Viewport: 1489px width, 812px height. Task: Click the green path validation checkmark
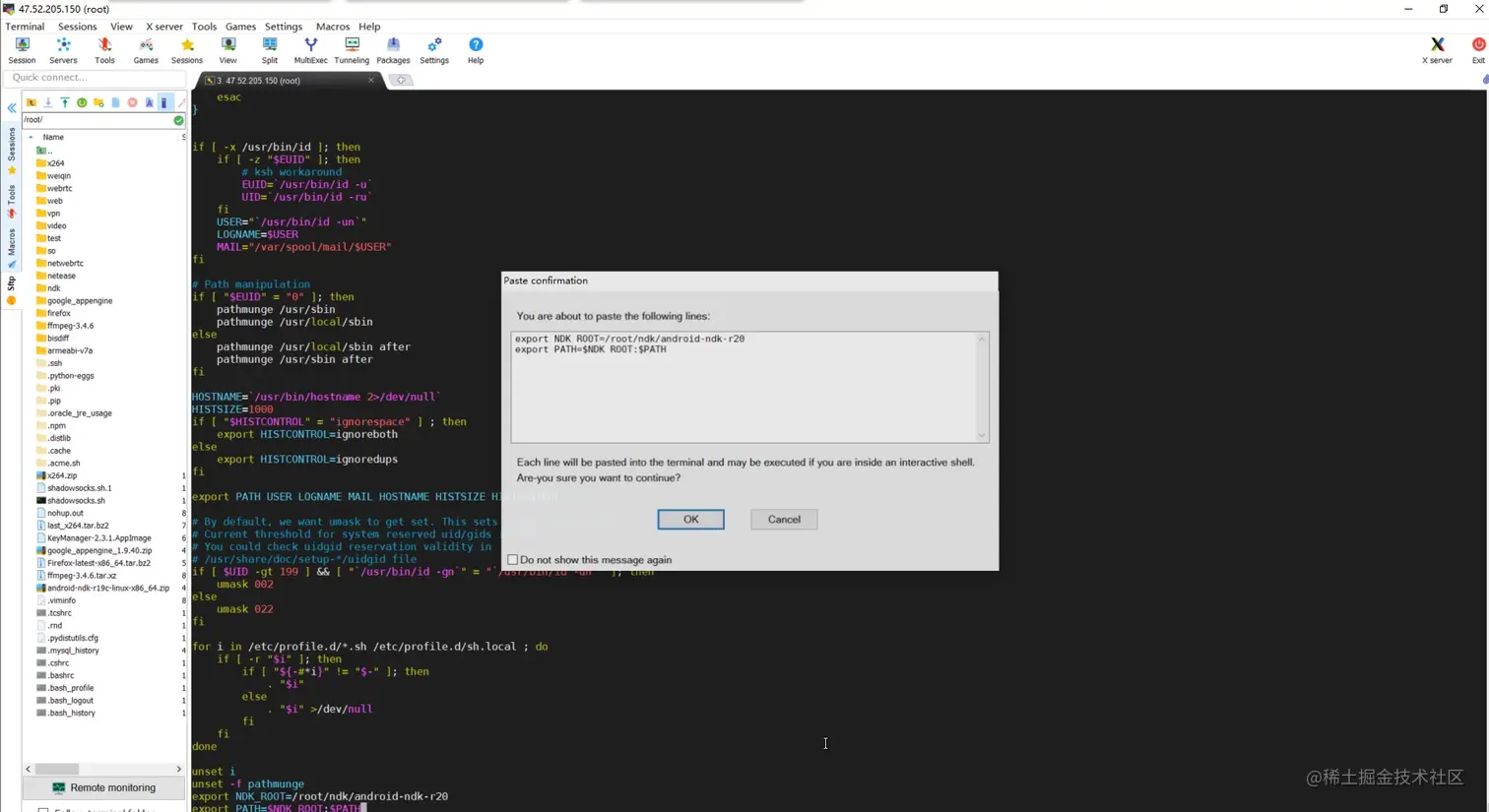point(178,120)
